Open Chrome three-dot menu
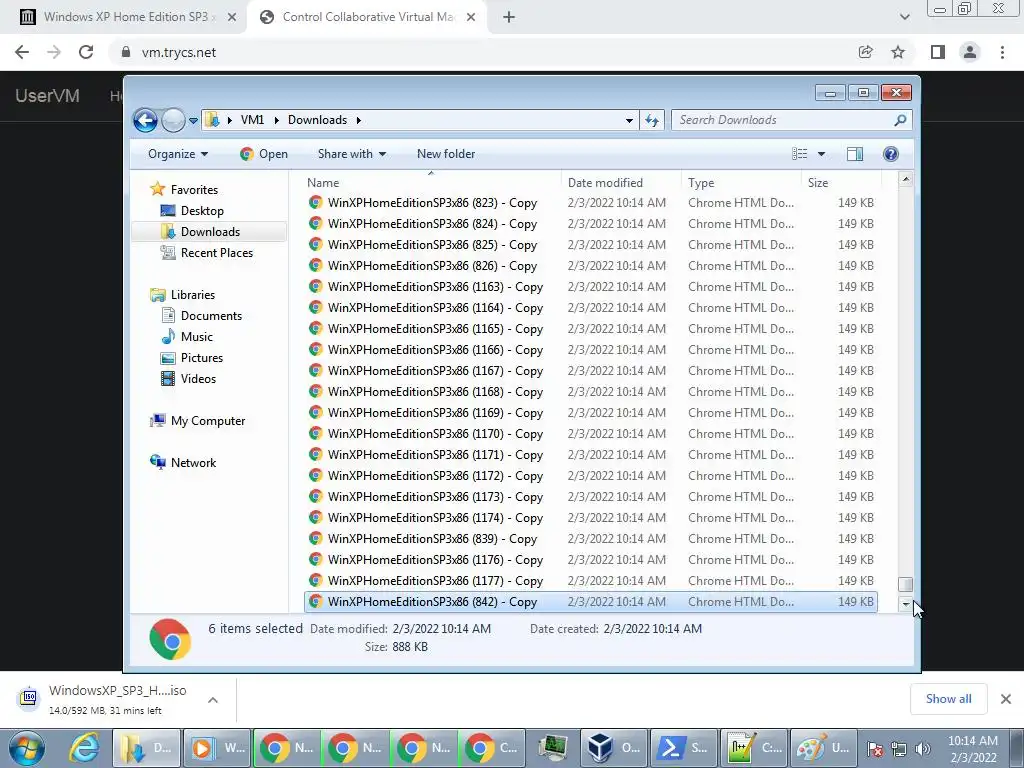This screenshot has width=1024, height=768. point(1002,52)
